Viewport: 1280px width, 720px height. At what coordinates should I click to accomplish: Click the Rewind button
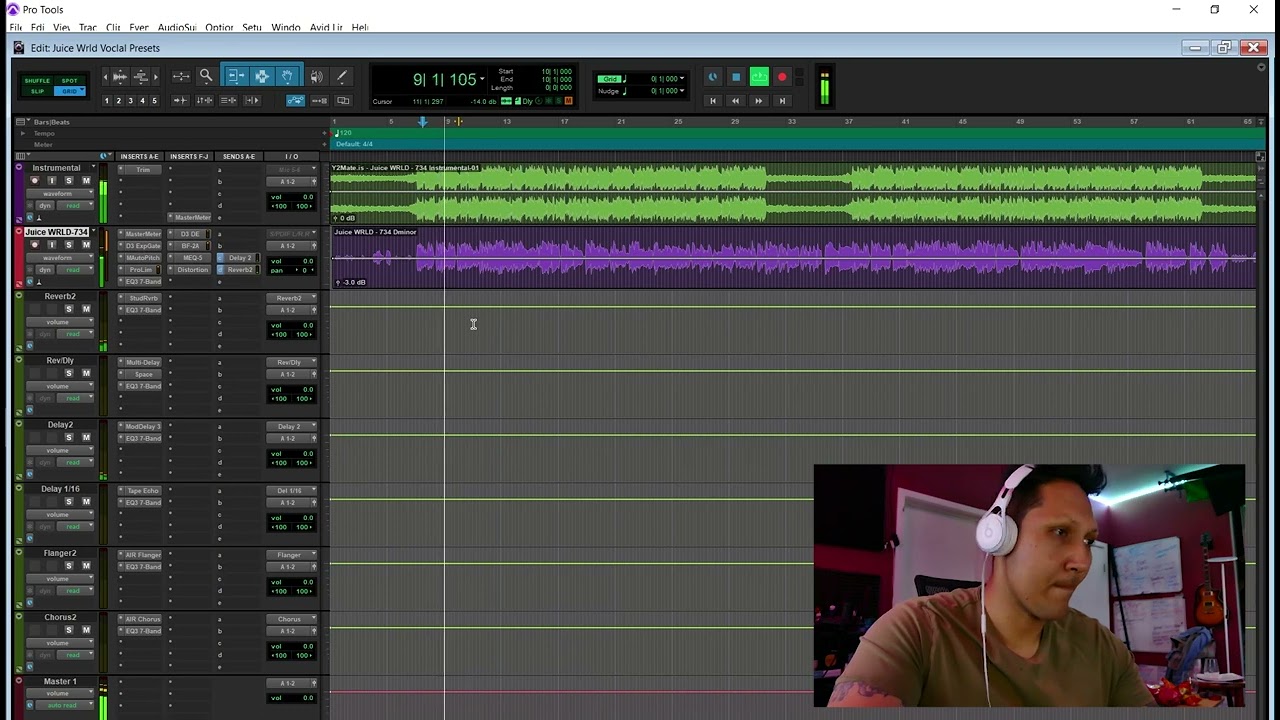tap(735, 100)
